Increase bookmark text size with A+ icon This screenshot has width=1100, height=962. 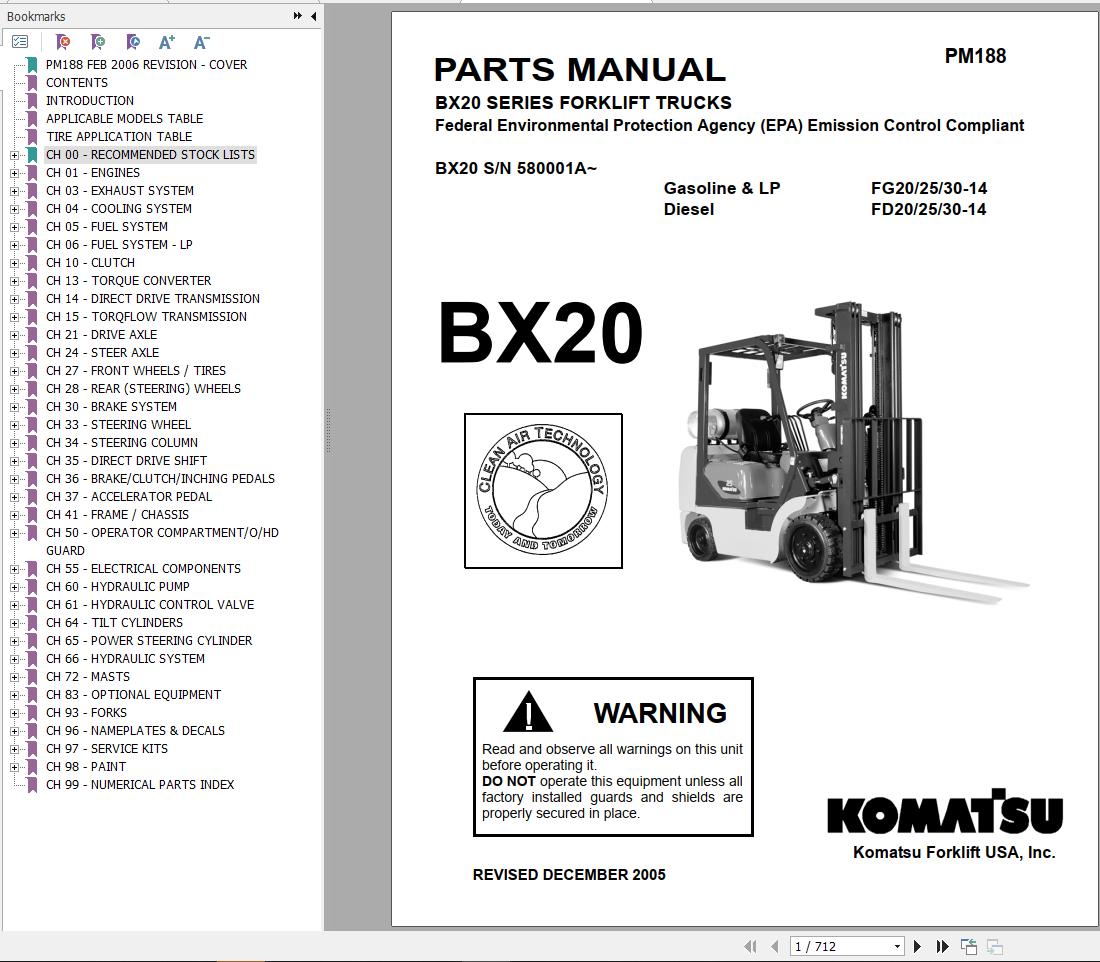coord(166,42)
